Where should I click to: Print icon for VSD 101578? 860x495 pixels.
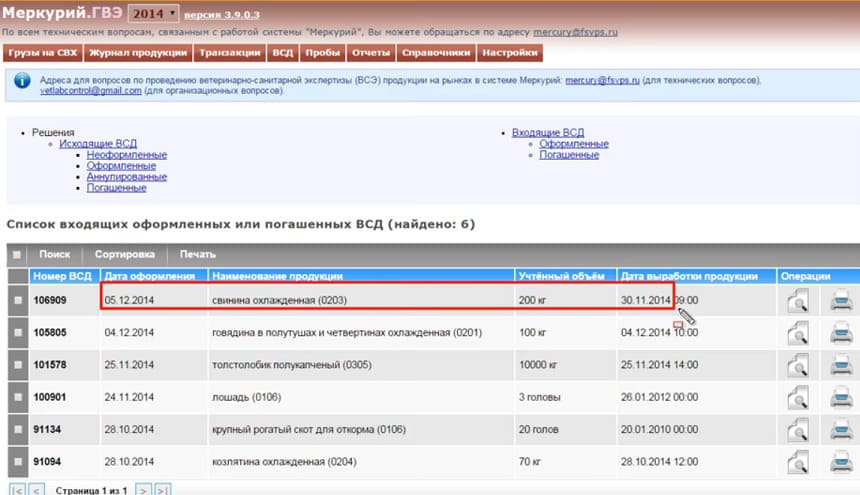click(841, 365)
